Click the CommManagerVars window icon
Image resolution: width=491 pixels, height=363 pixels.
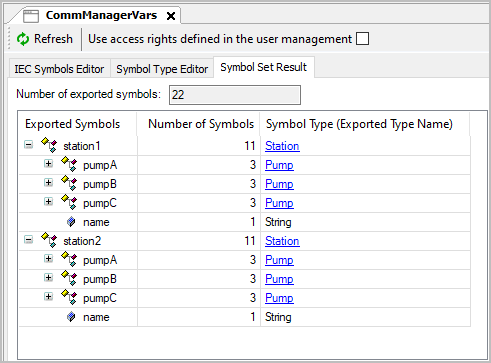click(x=31, y=16)
